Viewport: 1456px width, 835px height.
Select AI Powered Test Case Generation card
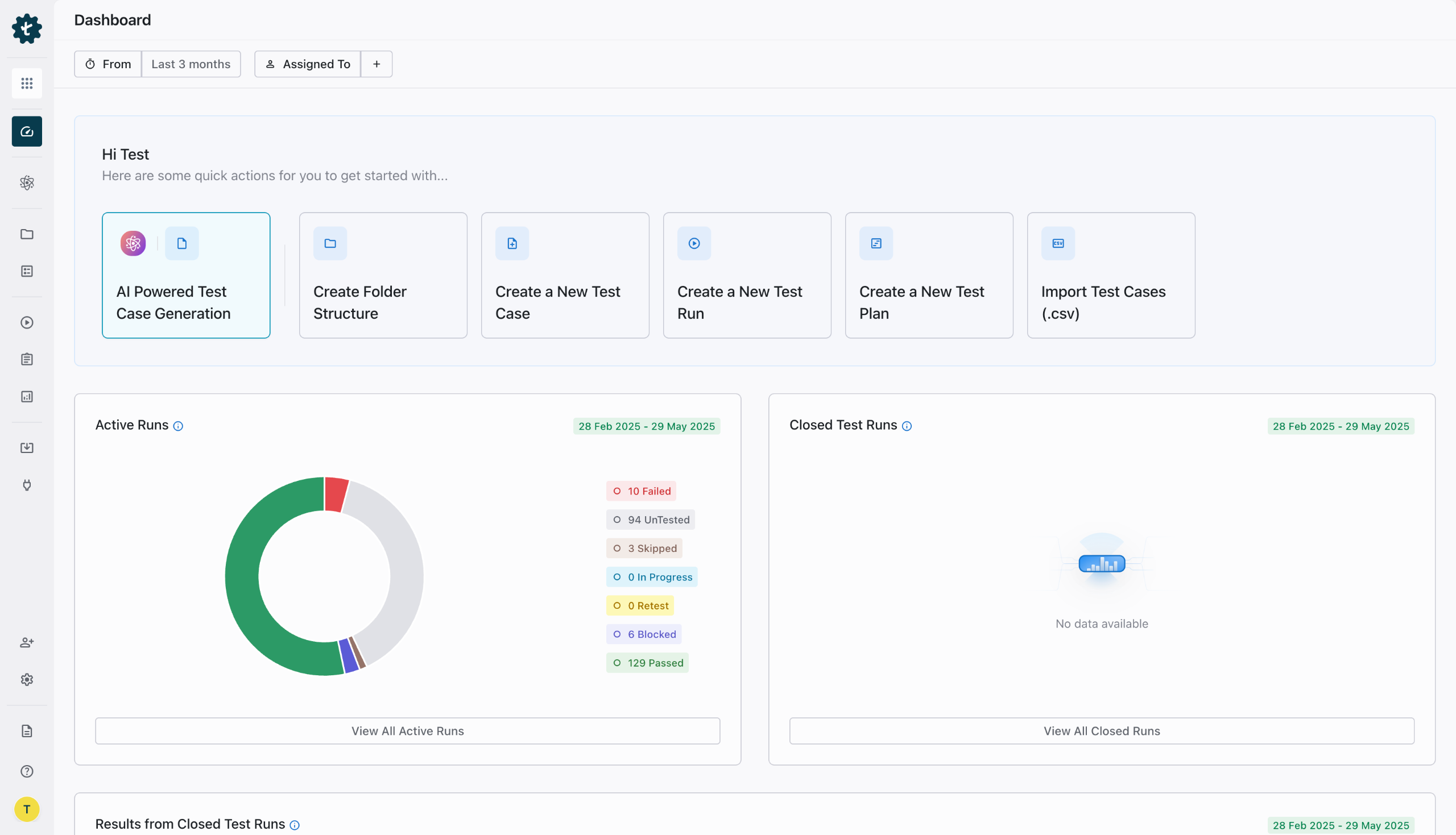click(186, 275)
